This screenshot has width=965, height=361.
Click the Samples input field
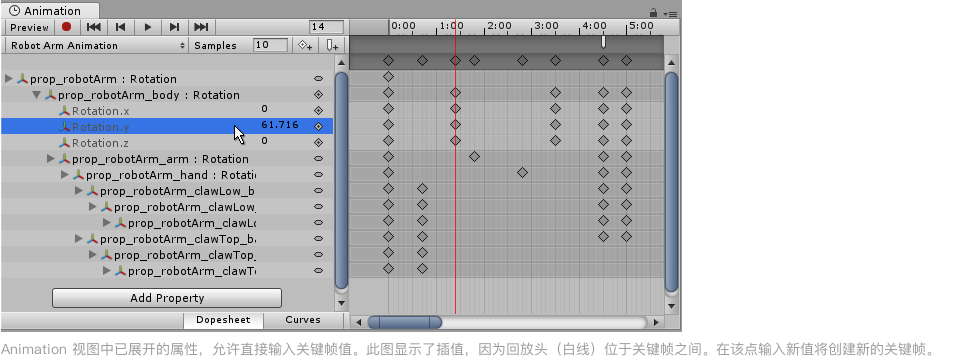tap(270, 45)
